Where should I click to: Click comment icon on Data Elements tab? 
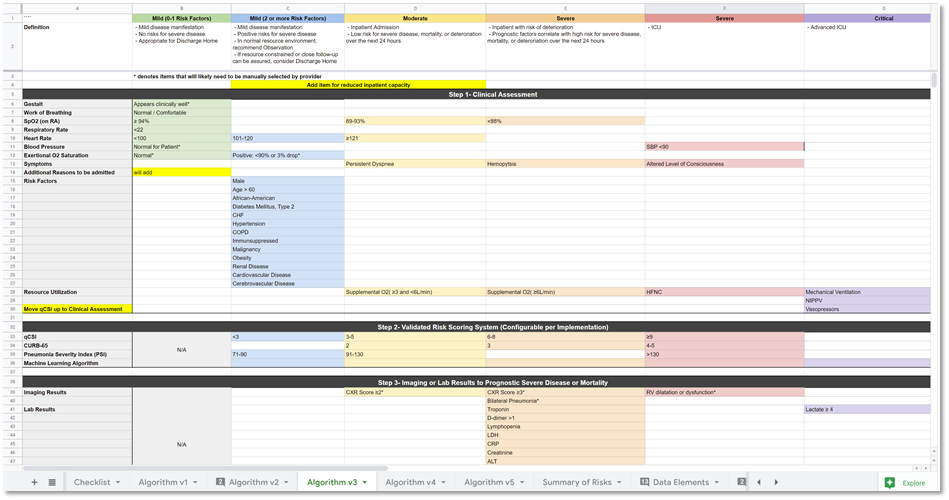[645, 482]
